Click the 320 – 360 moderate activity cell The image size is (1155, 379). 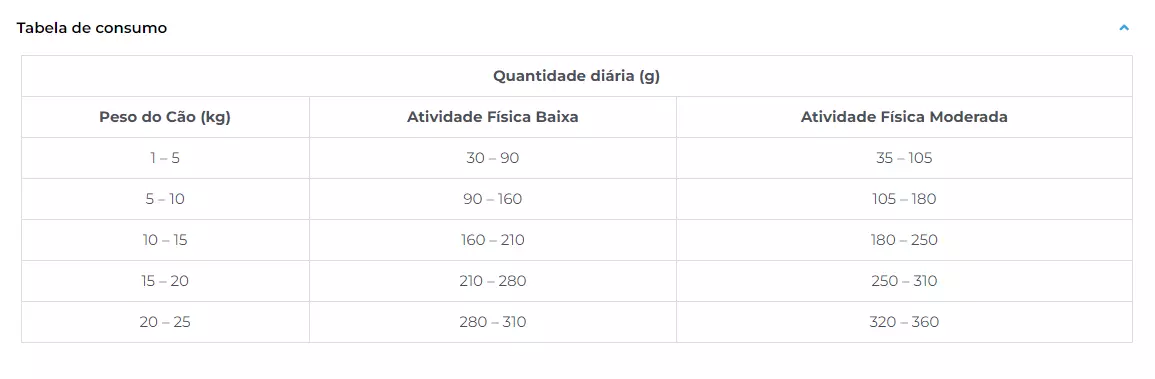tap(905, 322)
